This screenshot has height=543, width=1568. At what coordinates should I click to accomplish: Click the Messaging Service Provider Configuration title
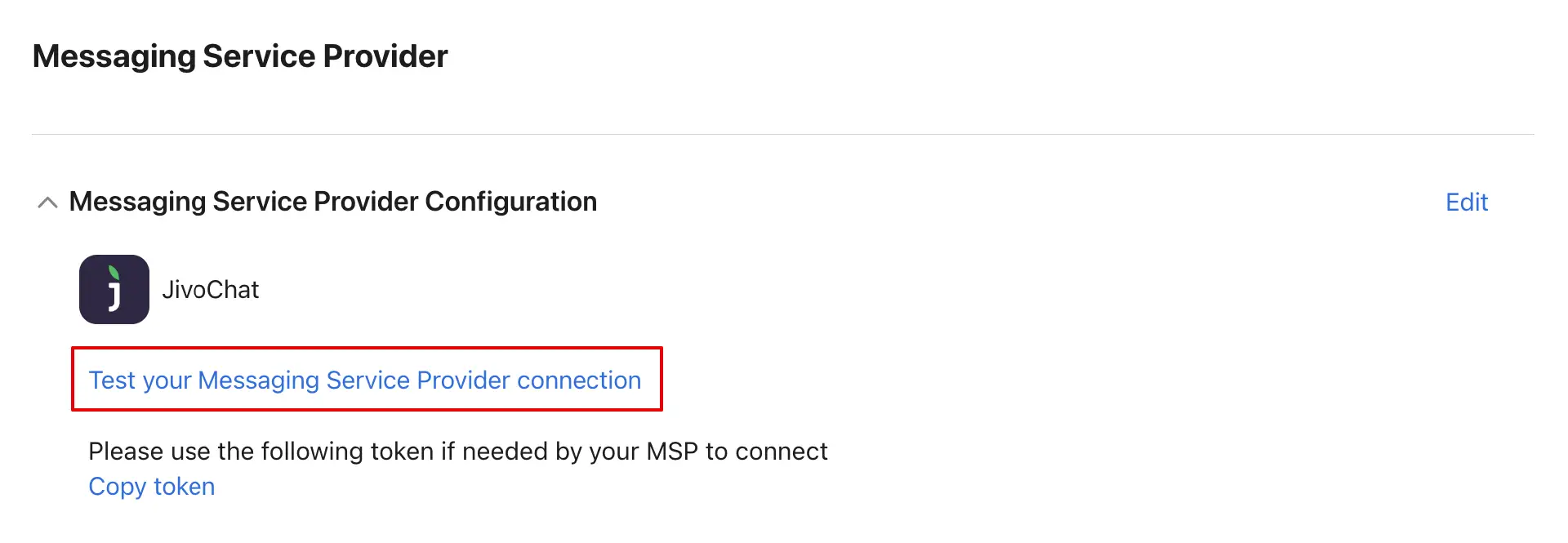332,202
